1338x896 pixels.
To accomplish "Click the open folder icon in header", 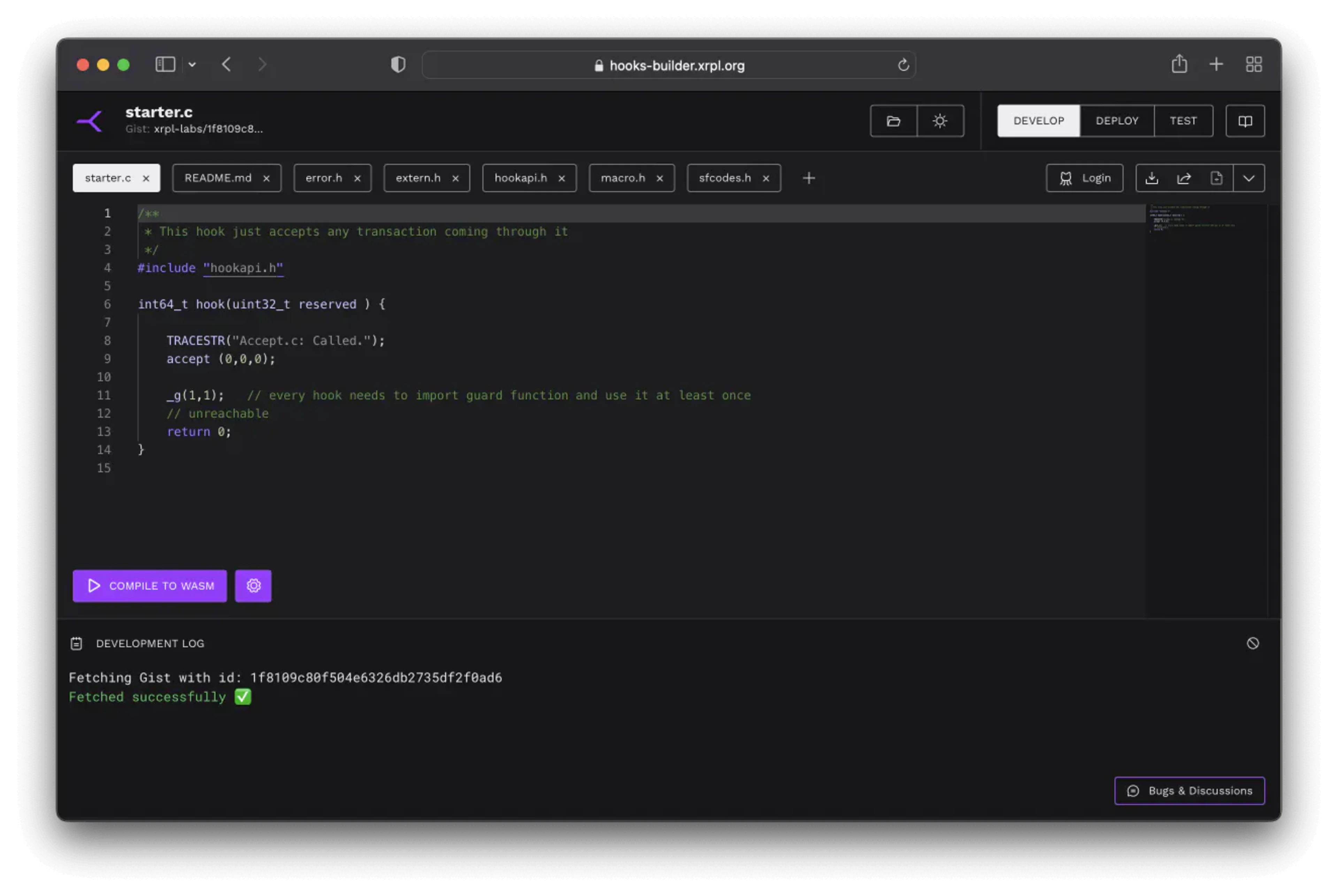I will 893,121.
